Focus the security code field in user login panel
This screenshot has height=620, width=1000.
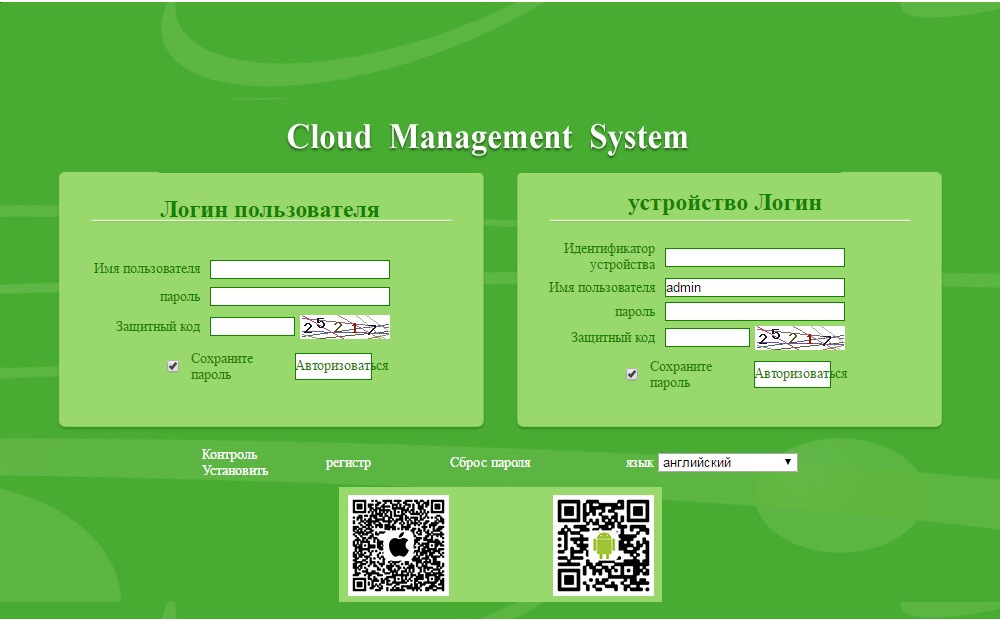point(253,327)
